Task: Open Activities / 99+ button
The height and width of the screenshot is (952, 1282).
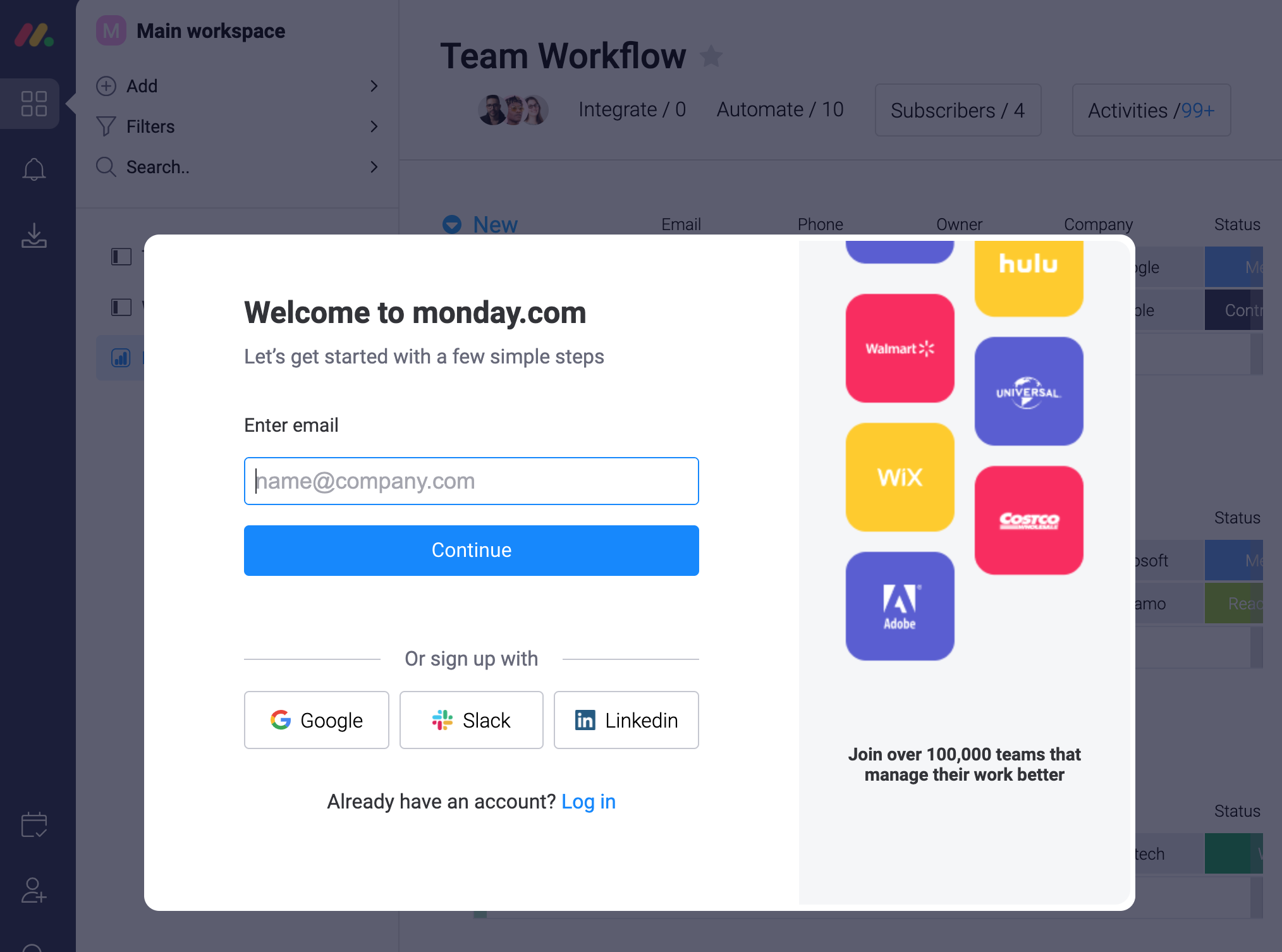Action: (x=1151, y=110)
